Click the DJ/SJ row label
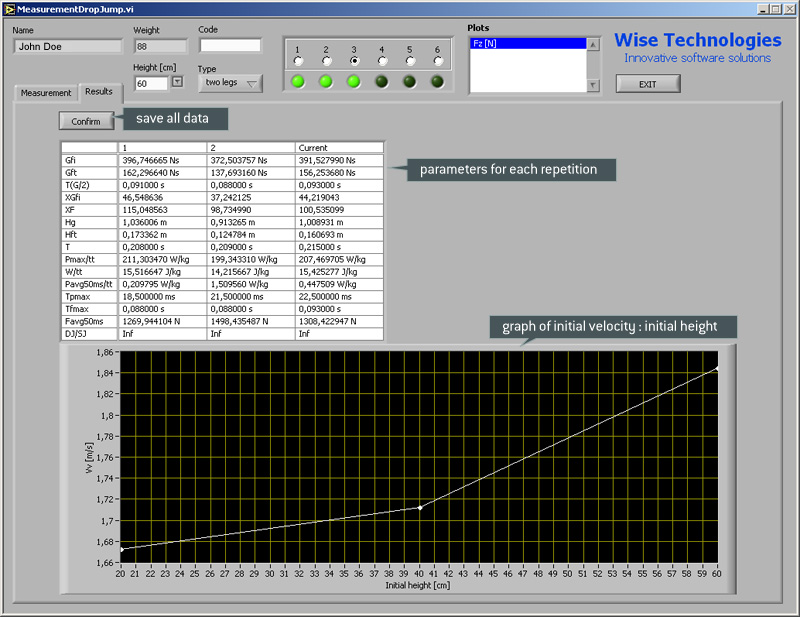The image size is (800, 617). coord(89,334)
